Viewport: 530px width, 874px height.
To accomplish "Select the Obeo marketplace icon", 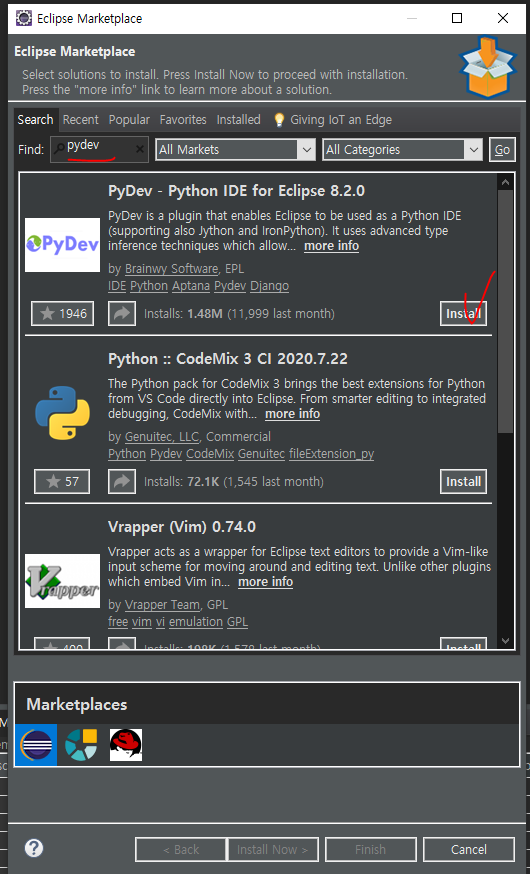I will pos(81,745).
